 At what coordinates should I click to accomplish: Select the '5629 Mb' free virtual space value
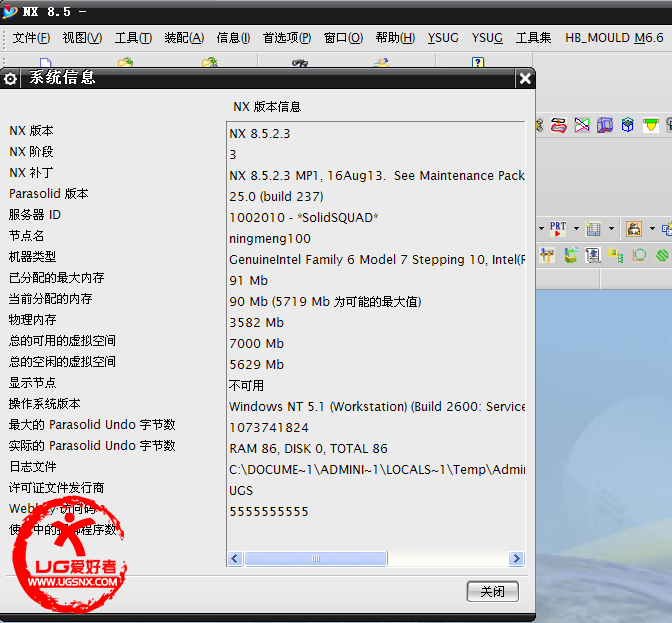pos(256,365)
